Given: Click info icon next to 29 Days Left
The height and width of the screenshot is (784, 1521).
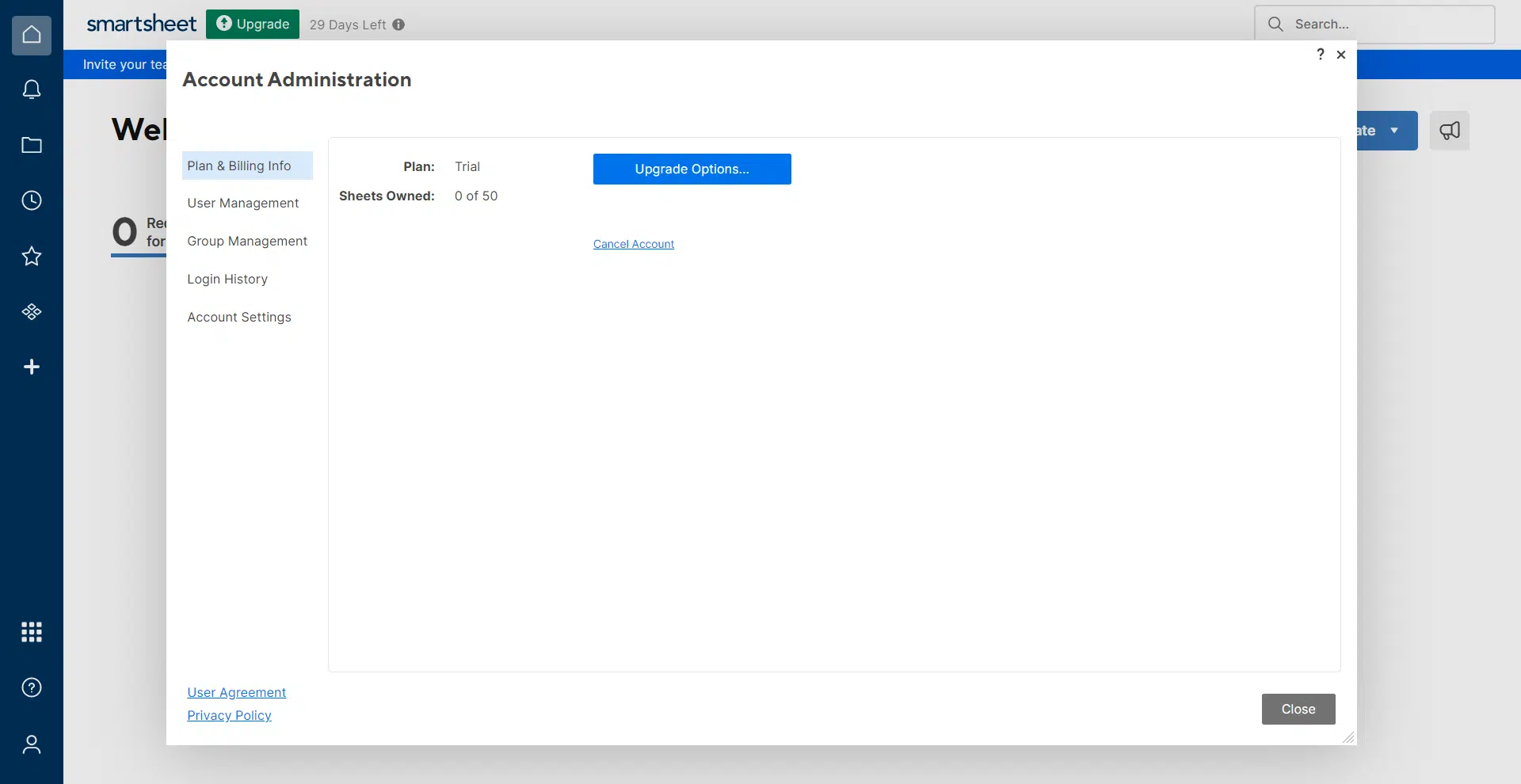Looking at the screenshot, I should coord(398,25).
